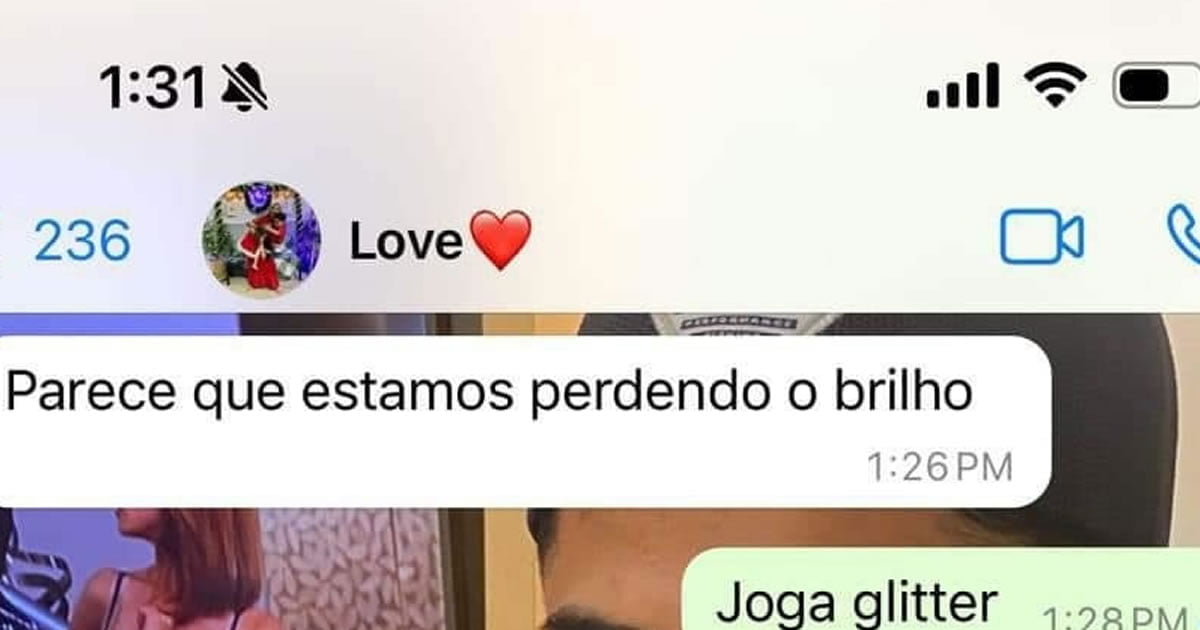Viewport: 1200px width, 630px height.
Task: Tap the blank header area between Love and video icon
Action: [765, 240]
